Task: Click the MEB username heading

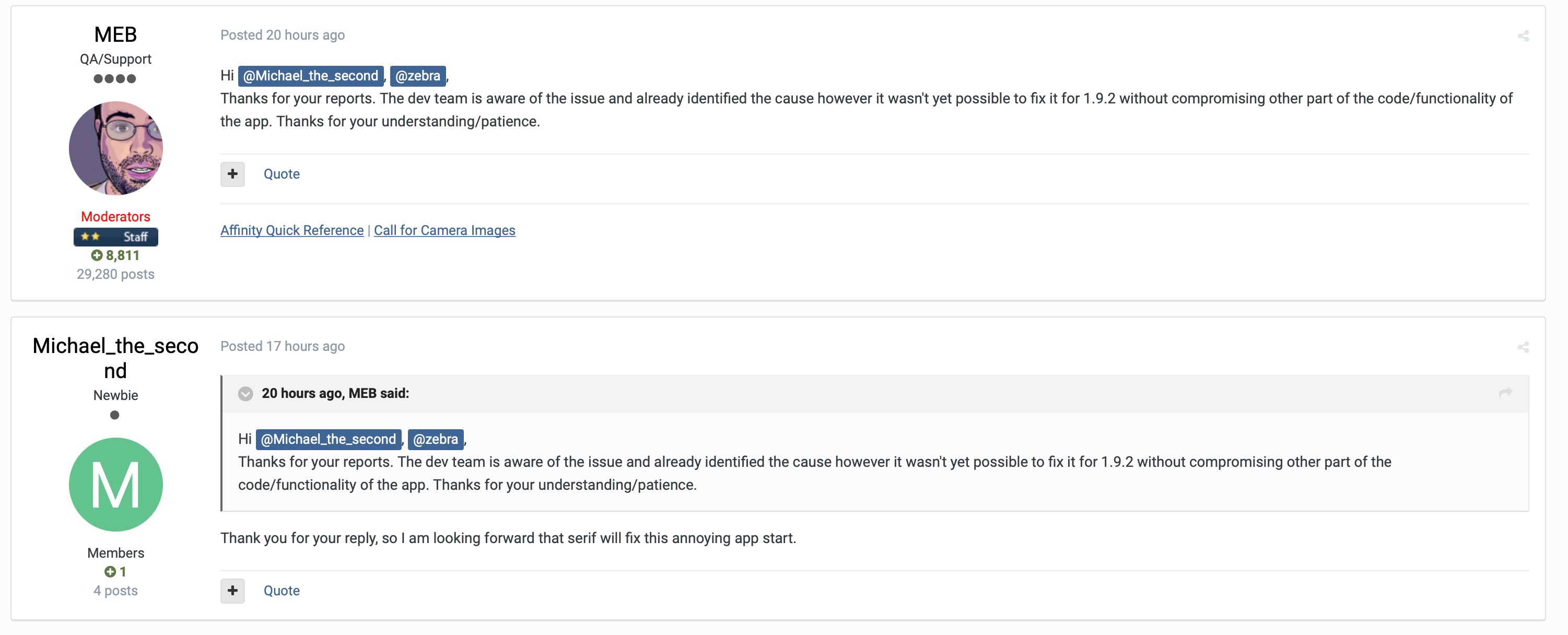Action: [115, 34]
